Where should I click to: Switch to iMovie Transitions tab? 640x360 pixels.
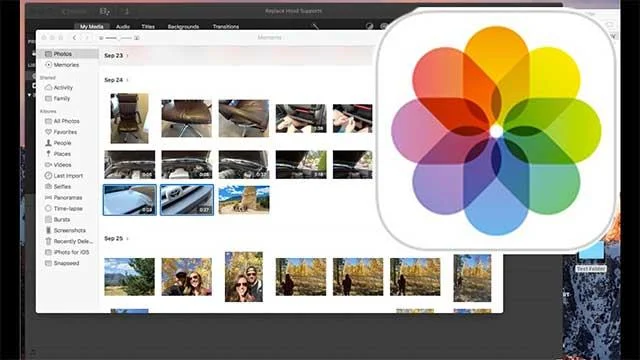point(226,27)
